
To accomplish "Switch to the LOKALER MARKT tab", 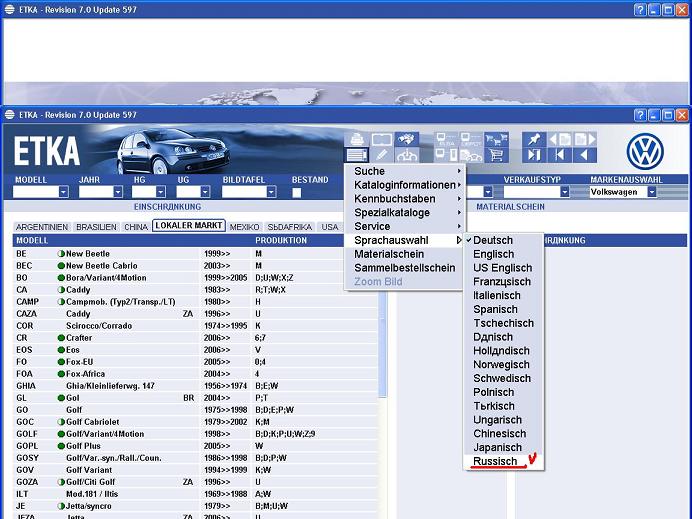I will pos(189,226).
